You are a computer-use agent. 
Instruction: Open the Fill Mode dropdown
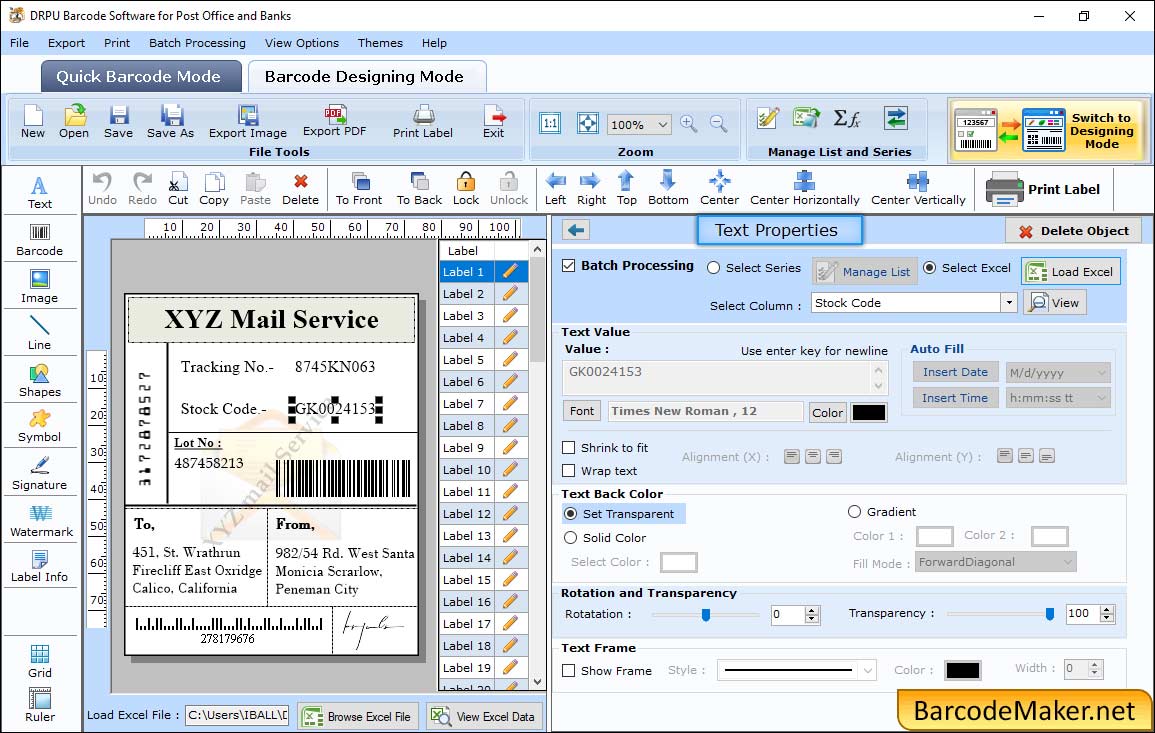pyautogui.click(x=1067, y=562)
